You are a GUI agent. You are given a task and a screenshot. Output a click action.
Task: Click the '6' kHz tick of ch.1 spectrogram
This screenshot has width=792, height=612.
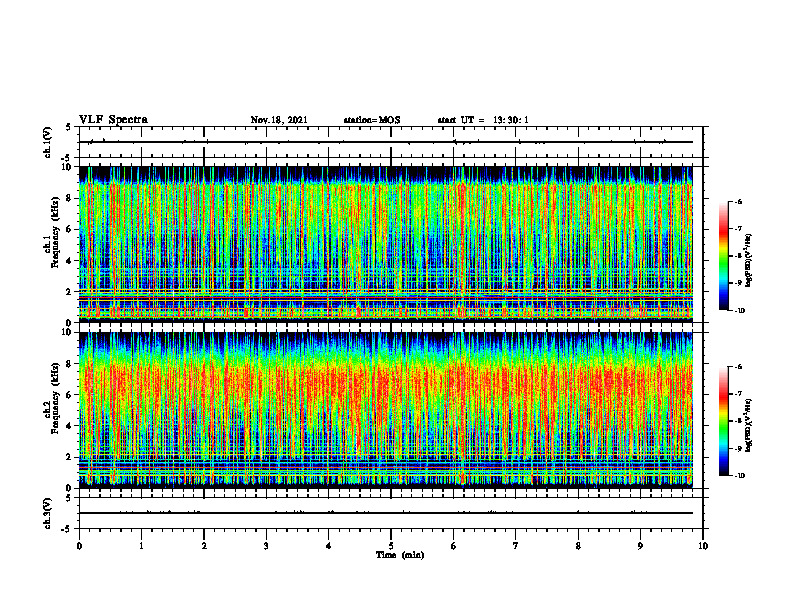[x=71, y=229]
